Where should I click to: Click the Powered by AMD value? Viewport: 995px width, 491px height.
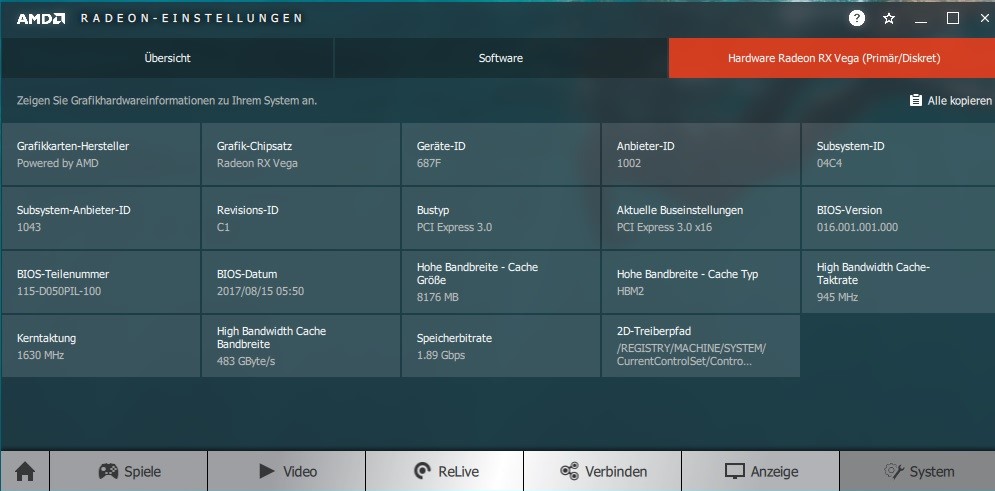(58, 163)
